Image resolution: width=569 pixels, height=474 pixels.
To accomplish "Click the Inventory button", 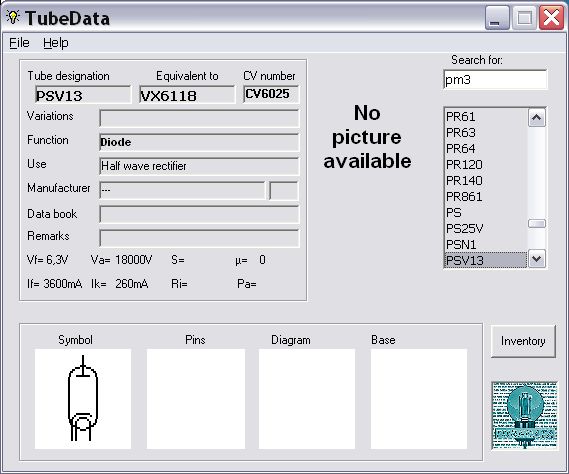I will tap(523, 341).
